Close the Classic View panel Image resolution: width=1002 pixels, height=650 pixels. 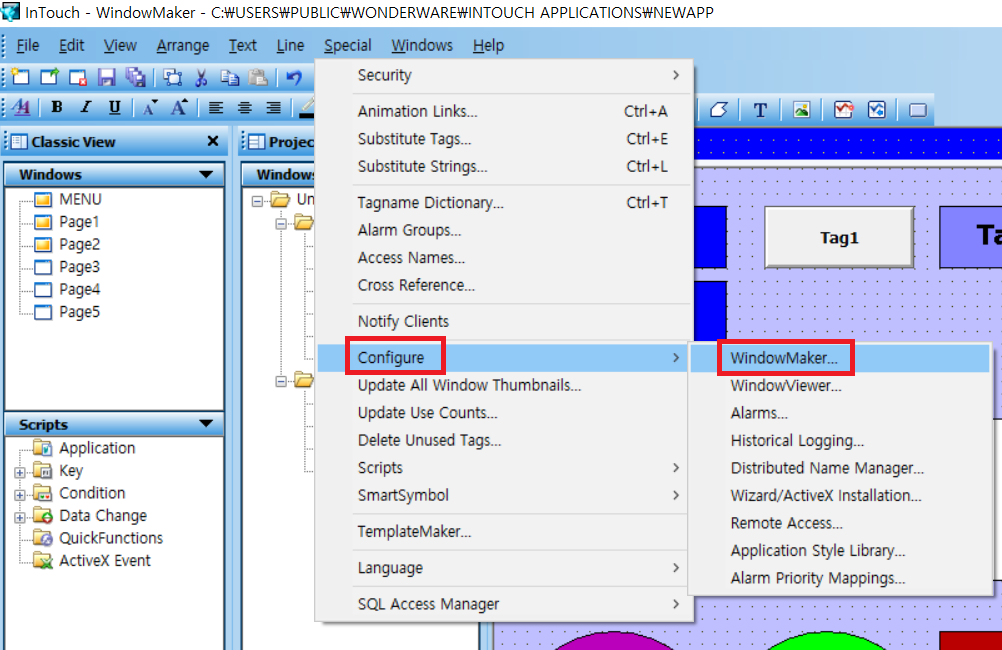click(x=213, y=141)
